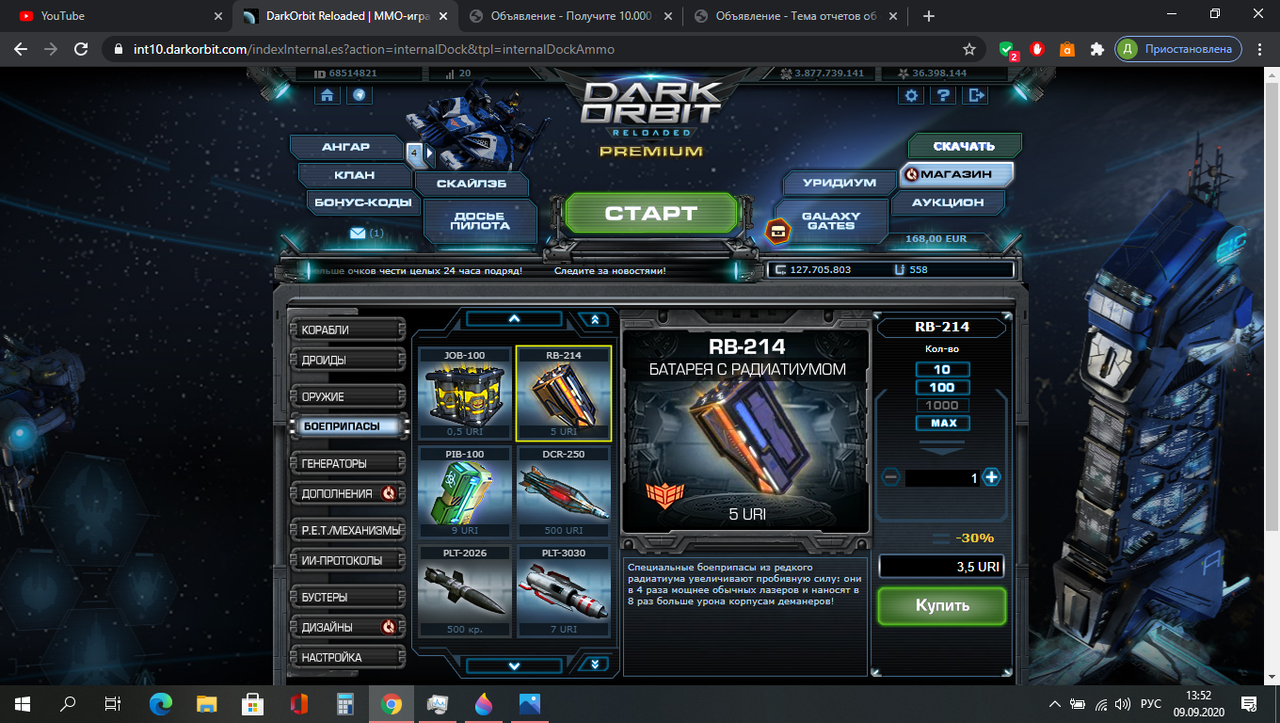Click the green Купить buy button
The image size is (1280, 723).
[942, 606]
